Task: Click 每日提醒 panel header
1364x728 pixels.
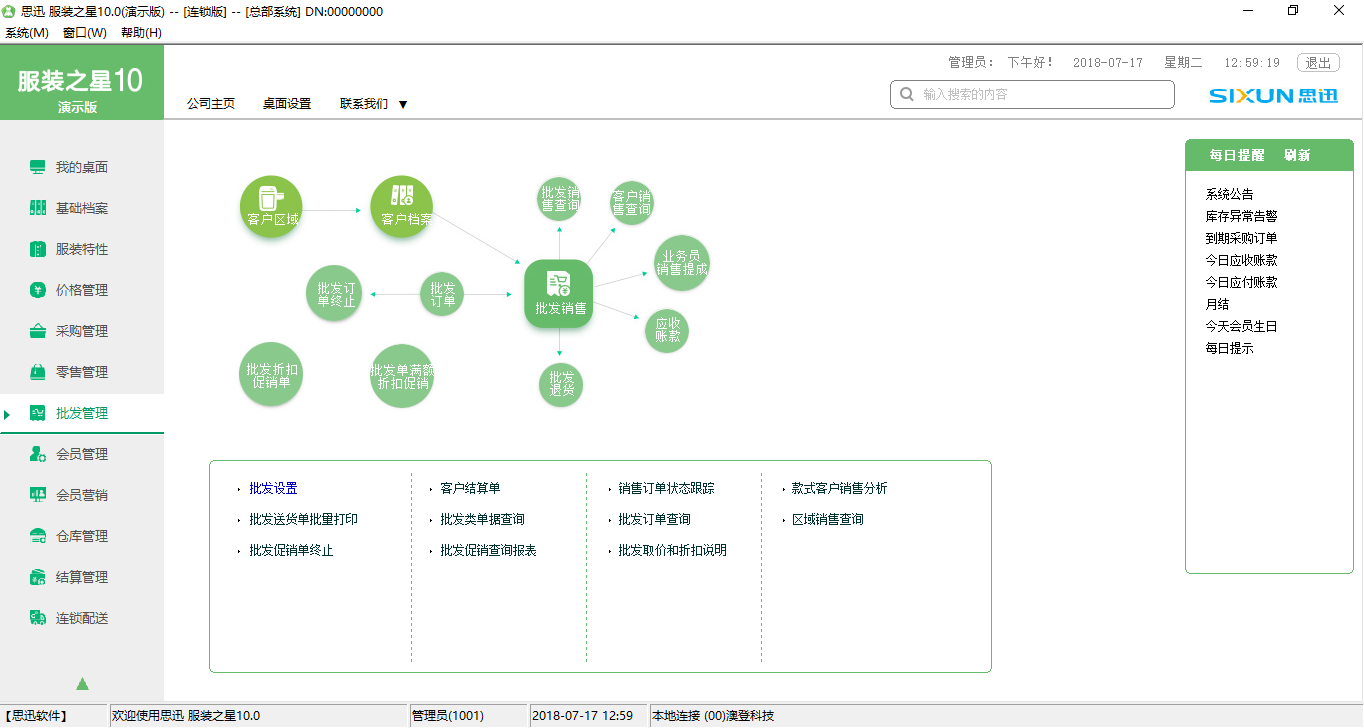Action: (x=1237, y=156)
